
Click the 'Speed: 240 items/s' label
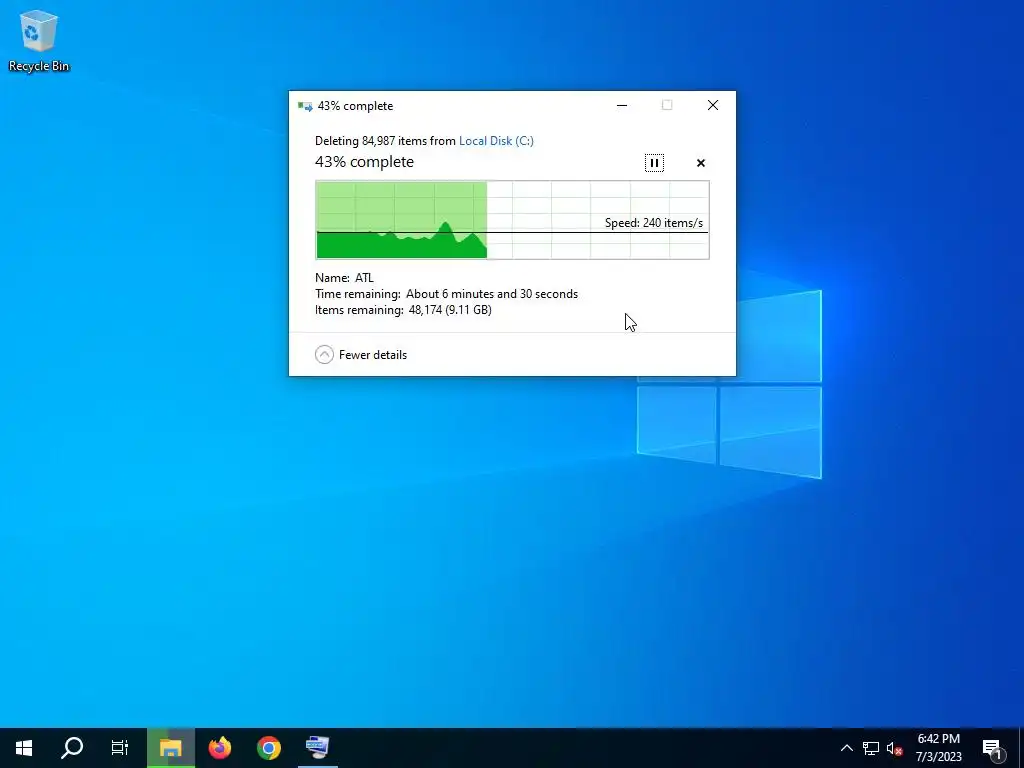[x=654, y=223]
